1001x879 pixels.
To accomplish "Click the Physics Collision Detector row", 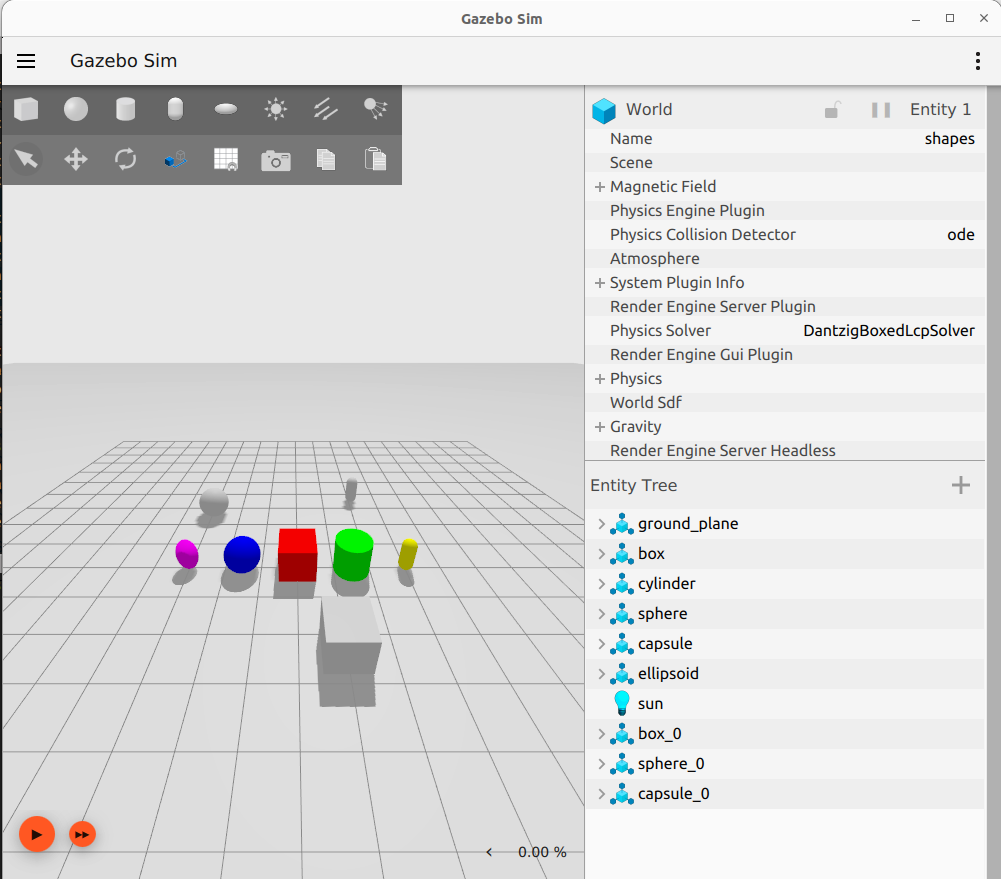I will 785,235.
